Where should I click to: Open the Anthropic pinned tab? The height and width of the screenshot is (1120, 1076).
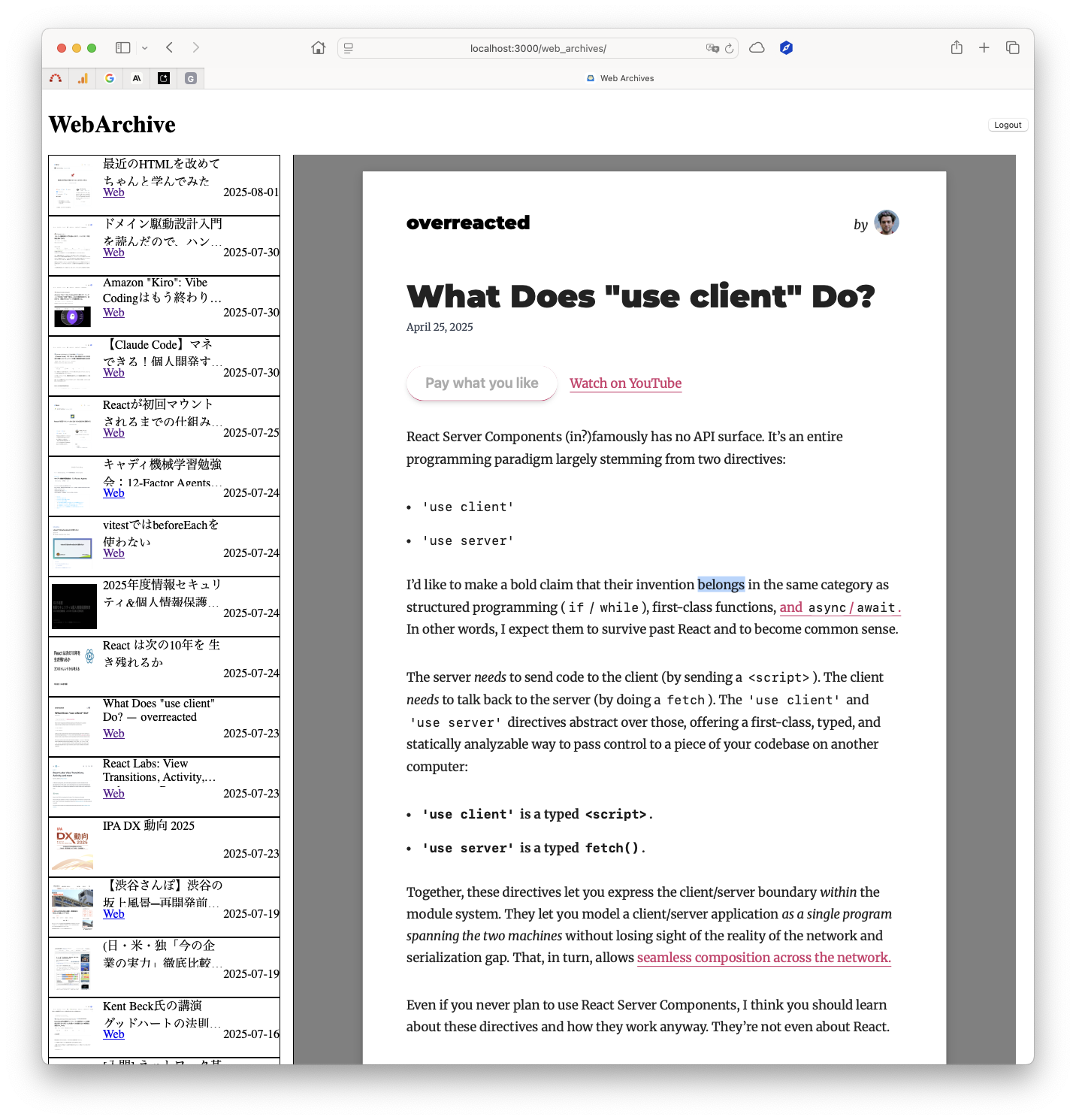pyautogui.click(x=137, y=78)
